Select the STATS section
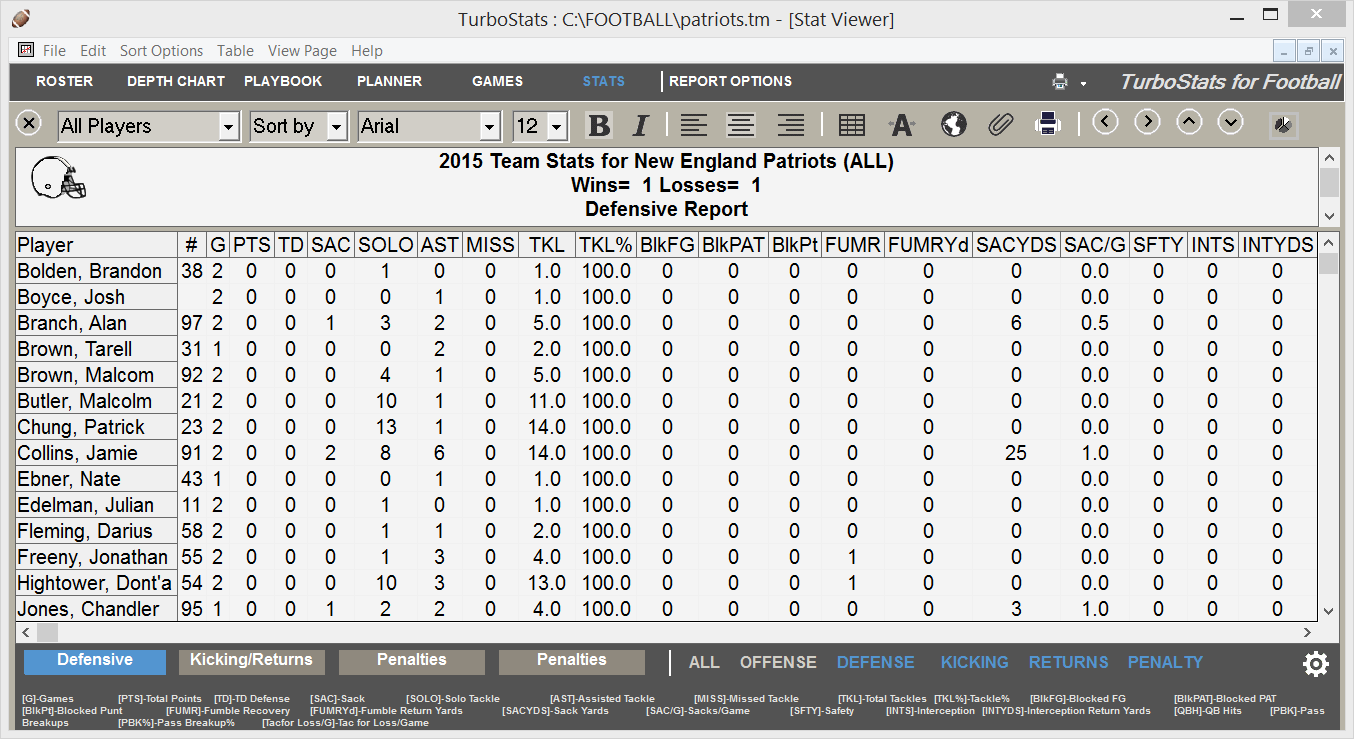Image resolution: width=1354 pixels, height=739 pixels. (604, 81)
